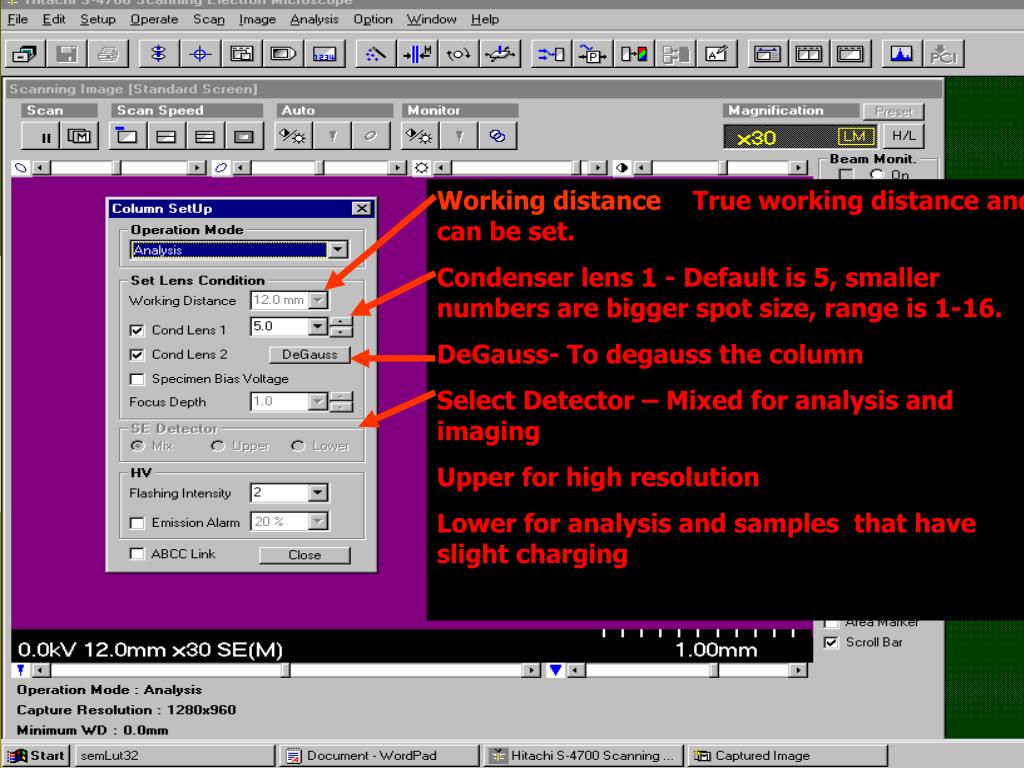Image resolution: width=1024 pixels, height=768 pixels.
Task: Click the Monitor focus icon
Action: tap(459, 136)
